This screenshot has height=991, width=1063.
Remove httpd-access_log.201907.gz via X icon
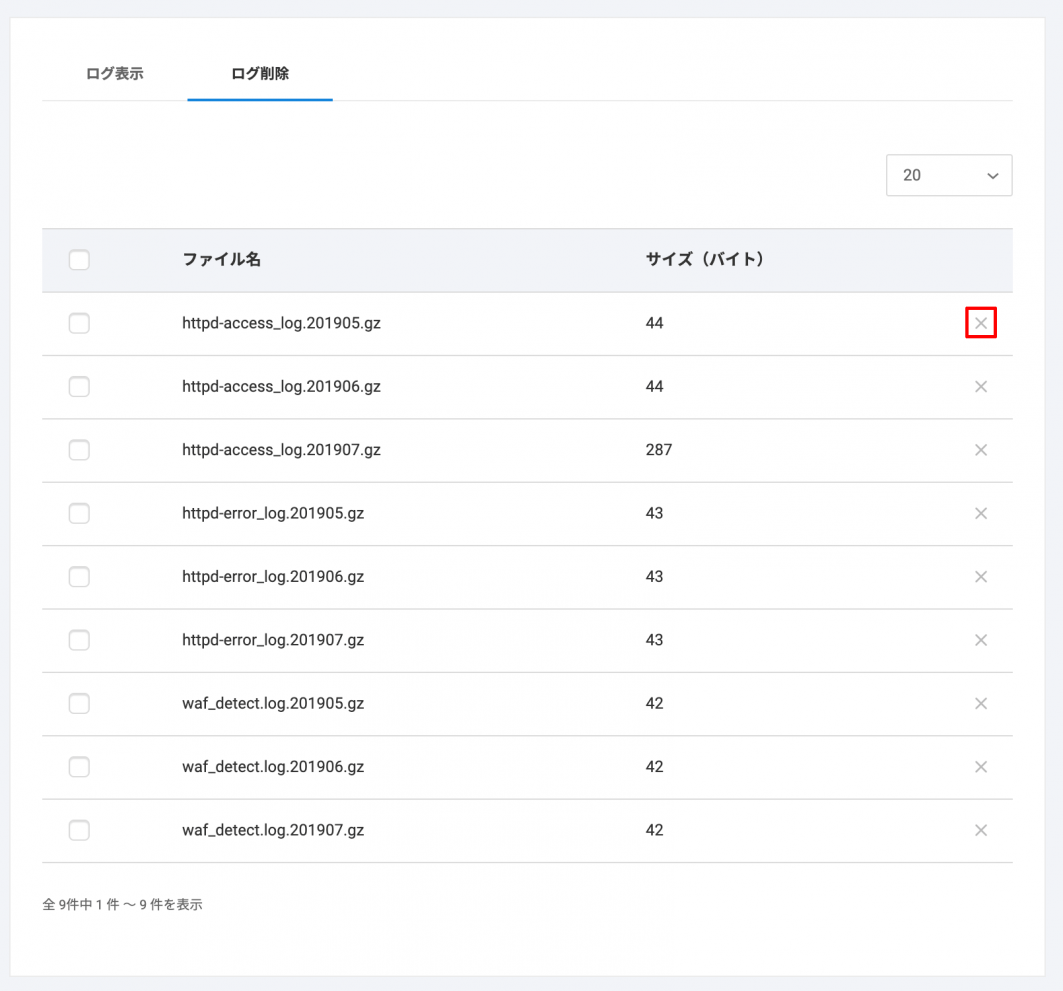(x=980, y=450)
